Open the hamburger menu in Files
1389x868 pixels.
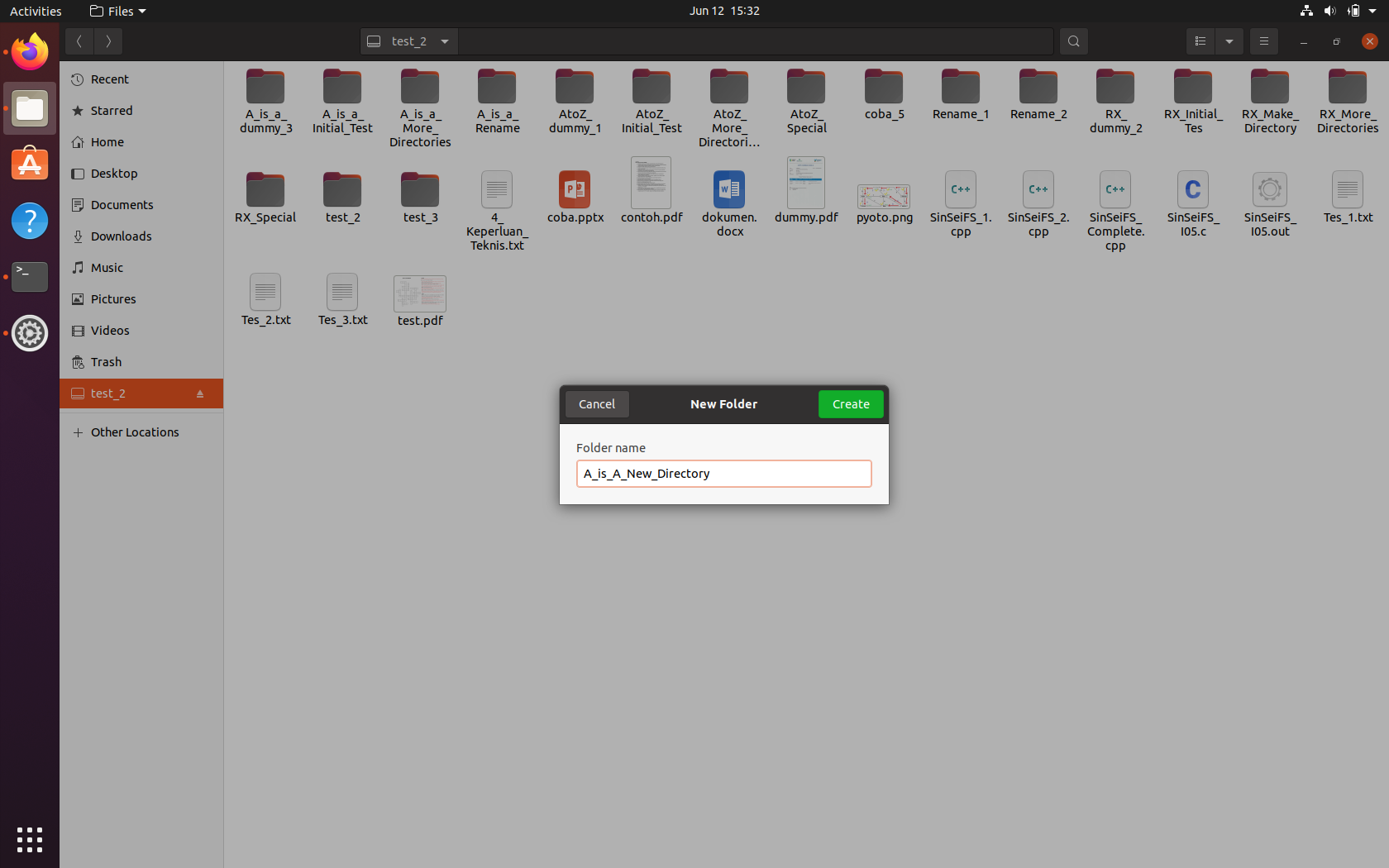click(x=1263, y=41)
